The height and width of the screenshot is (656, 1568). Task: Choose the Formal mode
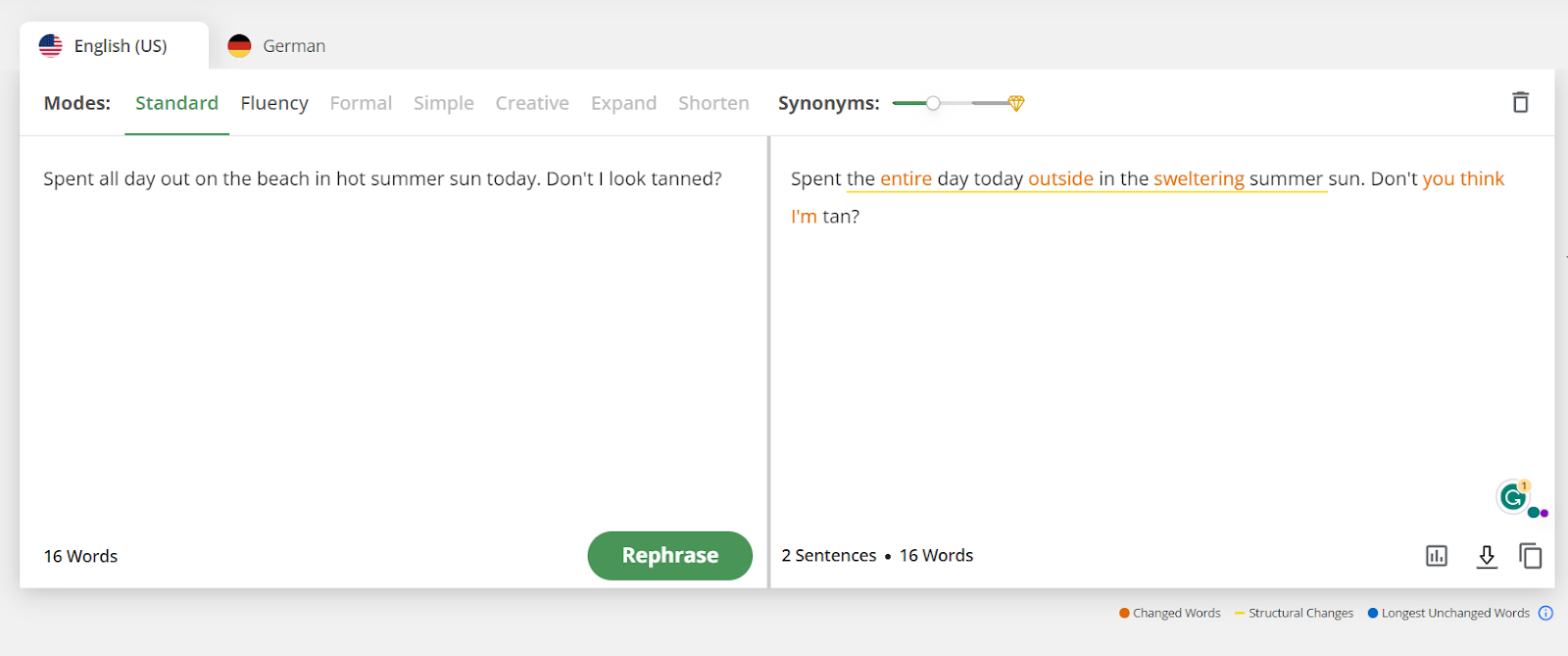point(361,103)
